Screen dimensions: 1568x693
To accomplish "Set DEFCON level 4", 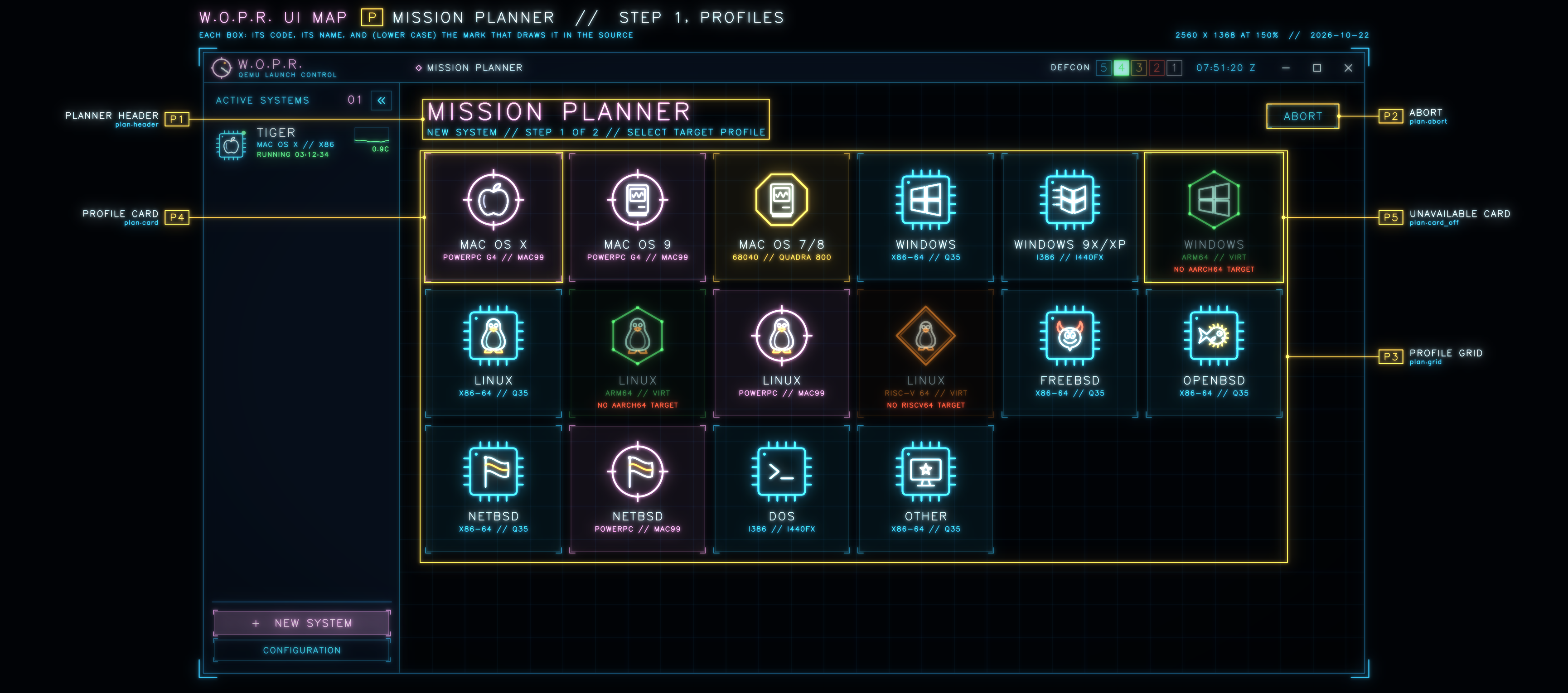I will (1121, 67).
